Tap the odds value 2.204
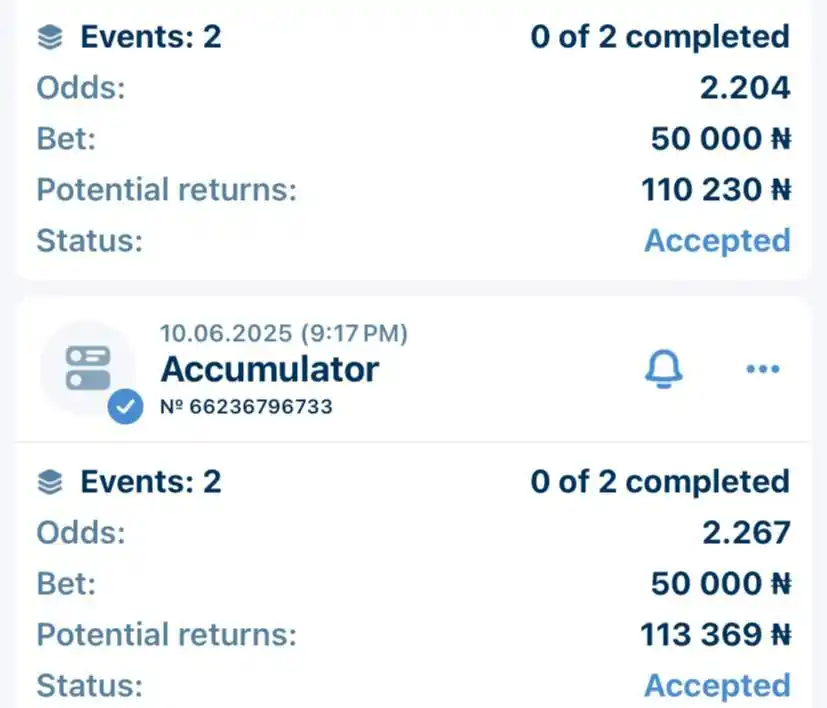This screenshot has height=708, width=827. 745,88
